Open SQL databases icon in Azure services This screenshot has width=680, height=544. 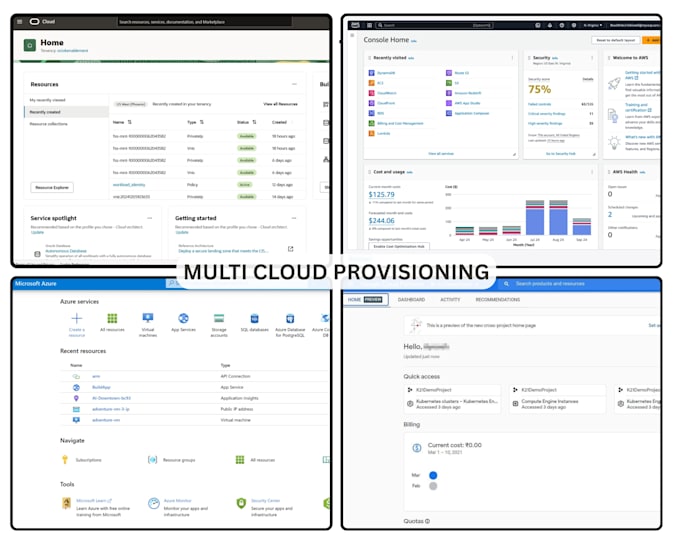coord(255,318)
